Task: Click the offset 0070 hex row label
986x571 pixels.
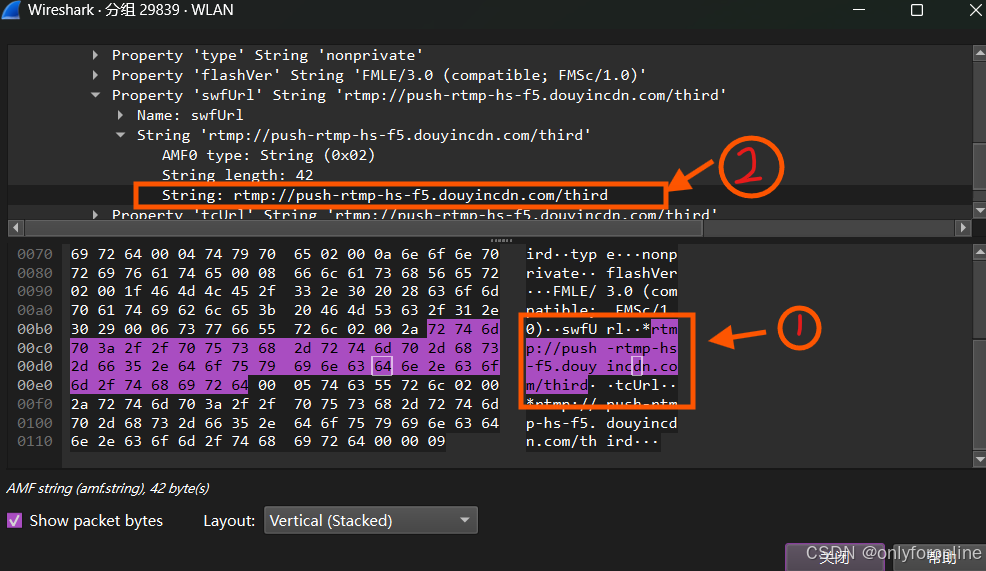Action: [35, 255]
